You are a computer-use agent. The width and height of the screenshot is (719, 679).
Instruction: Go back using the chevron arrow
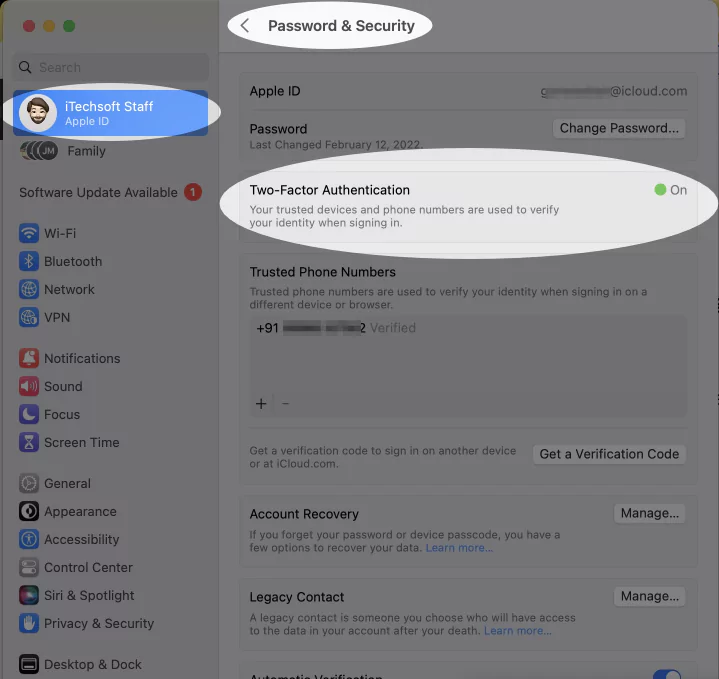click(245, 26)
